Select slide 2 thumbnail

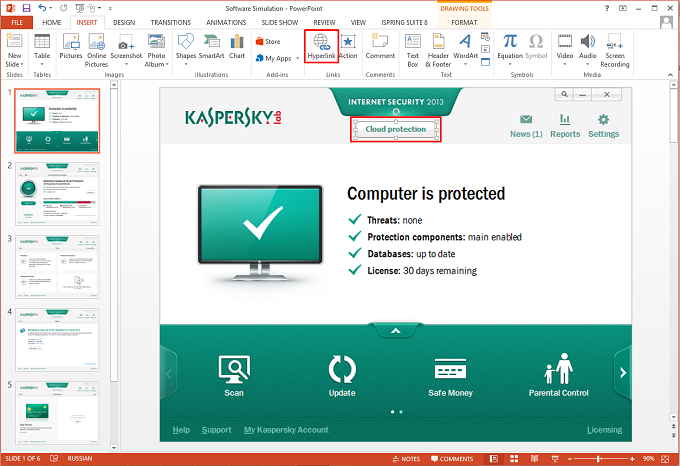pyautogui.click(x=57, y=194)
